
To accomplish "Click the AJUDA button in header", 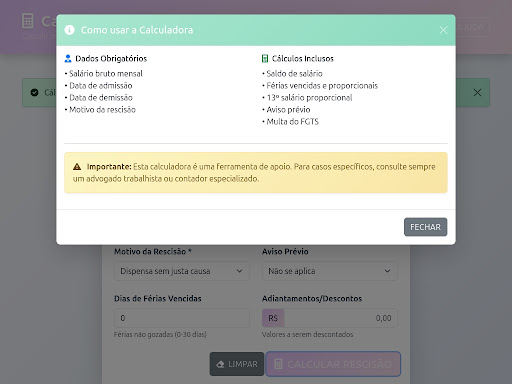I will click(x=471, y=27).
